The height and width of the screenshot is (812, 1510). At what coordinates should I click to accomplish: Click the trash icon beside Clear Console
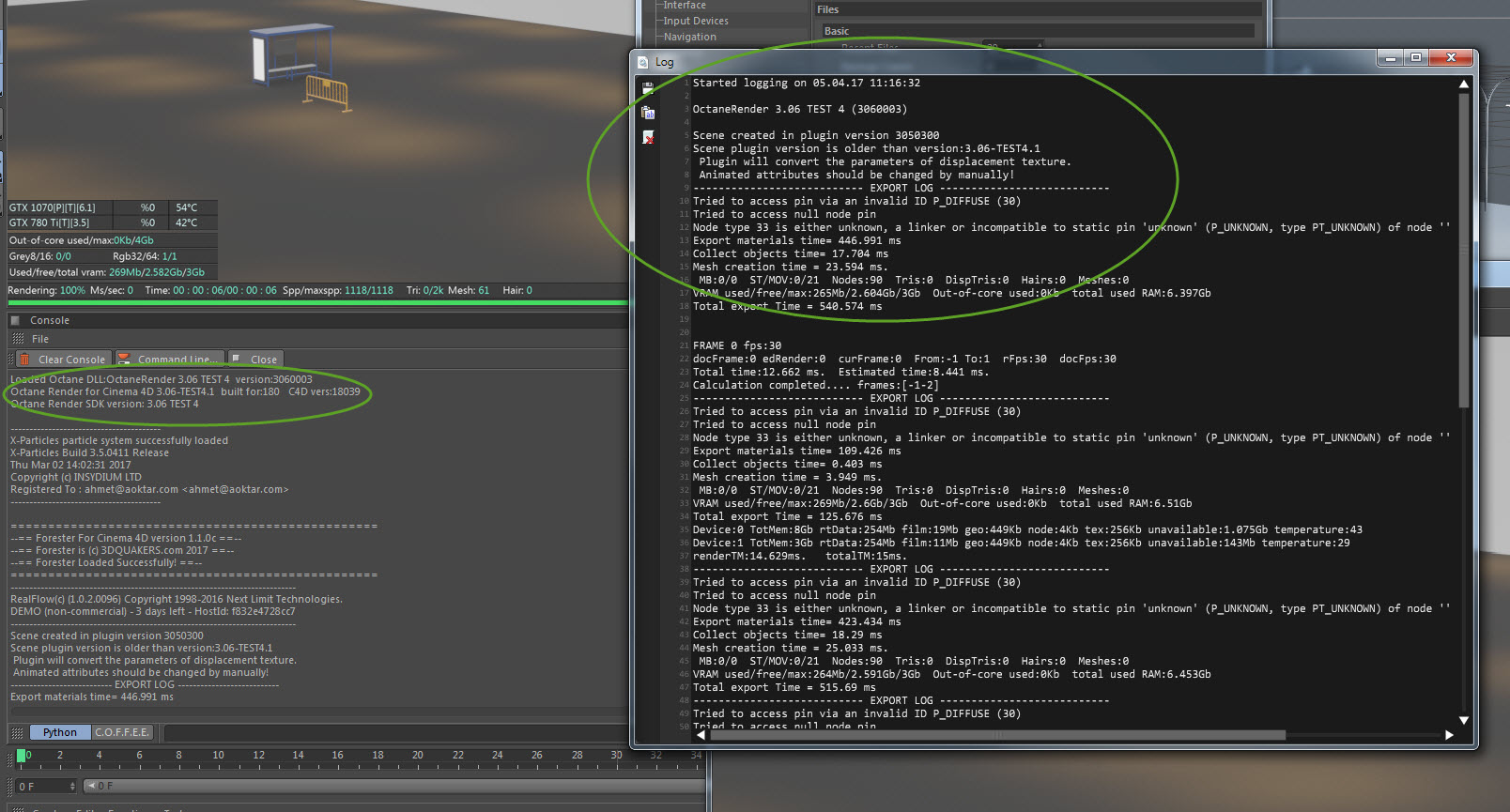click(x=24, y=360)
